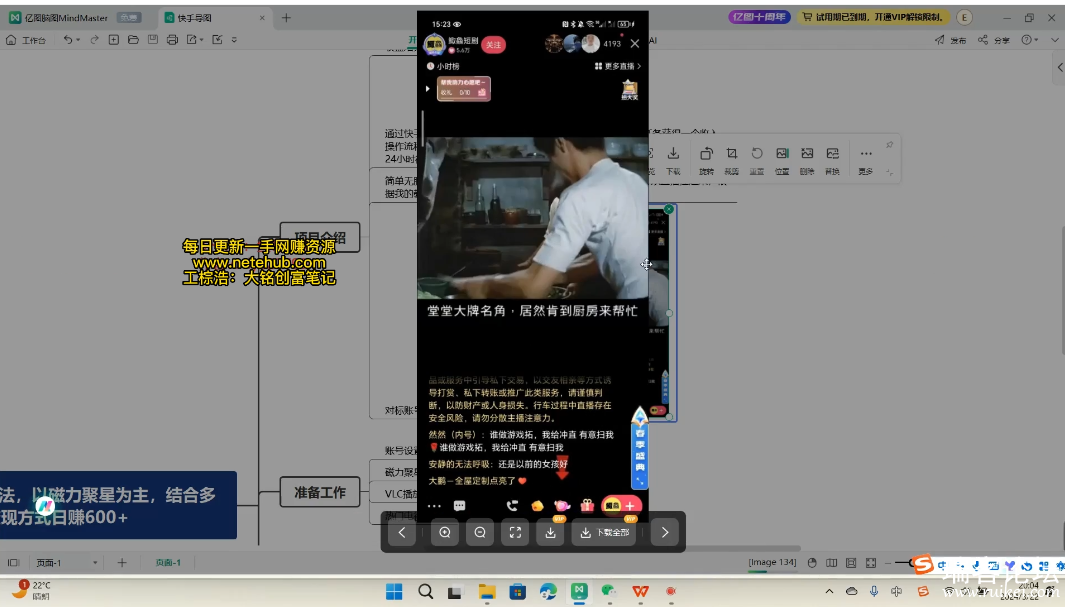Add a new tab with the plus button
Viewport: 1065px width, 607px height.
tap(286, 18)
